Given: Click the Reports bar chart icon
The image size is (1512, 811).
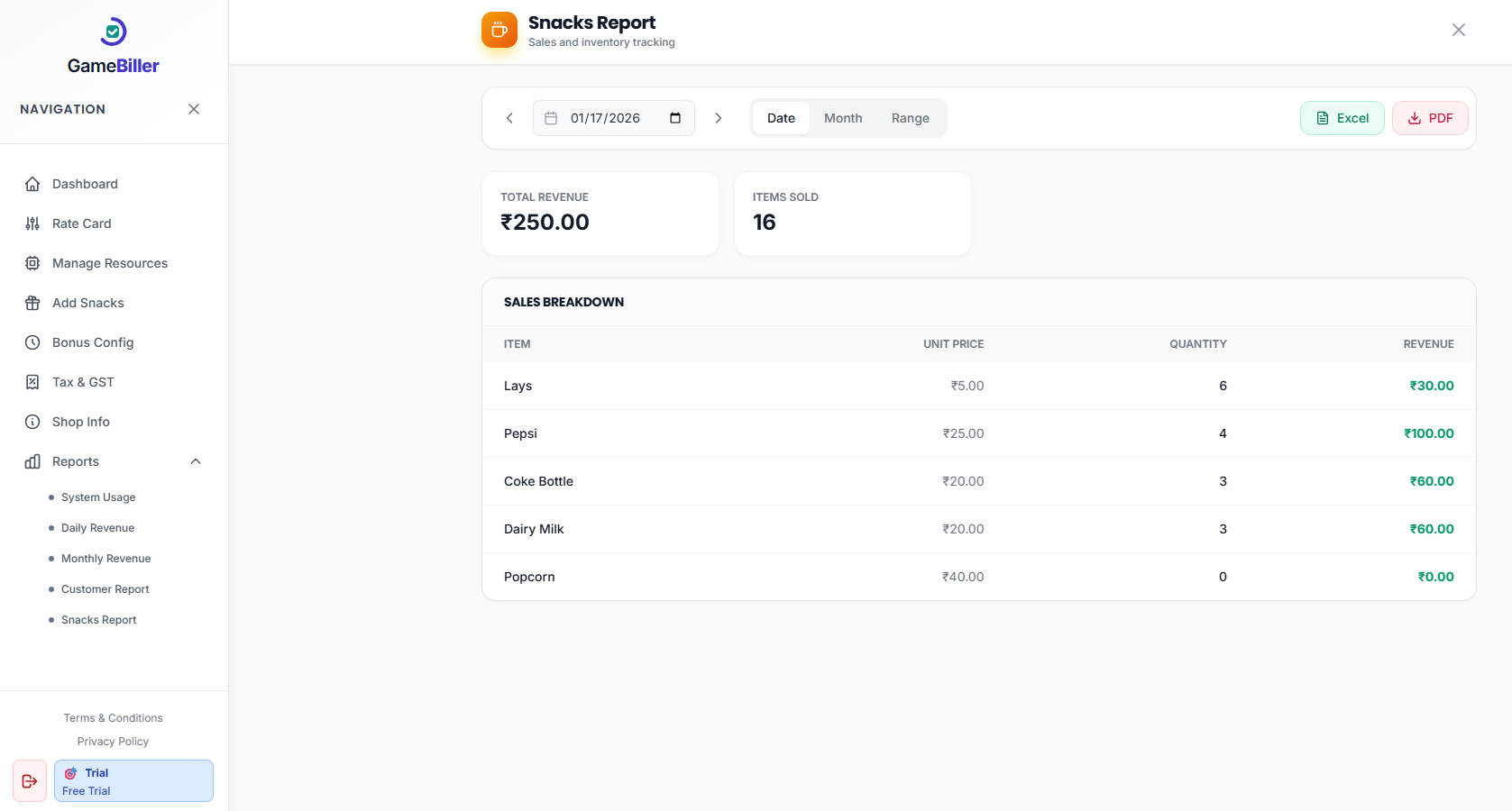Looking at the screenshot, I should coord(32,461).
